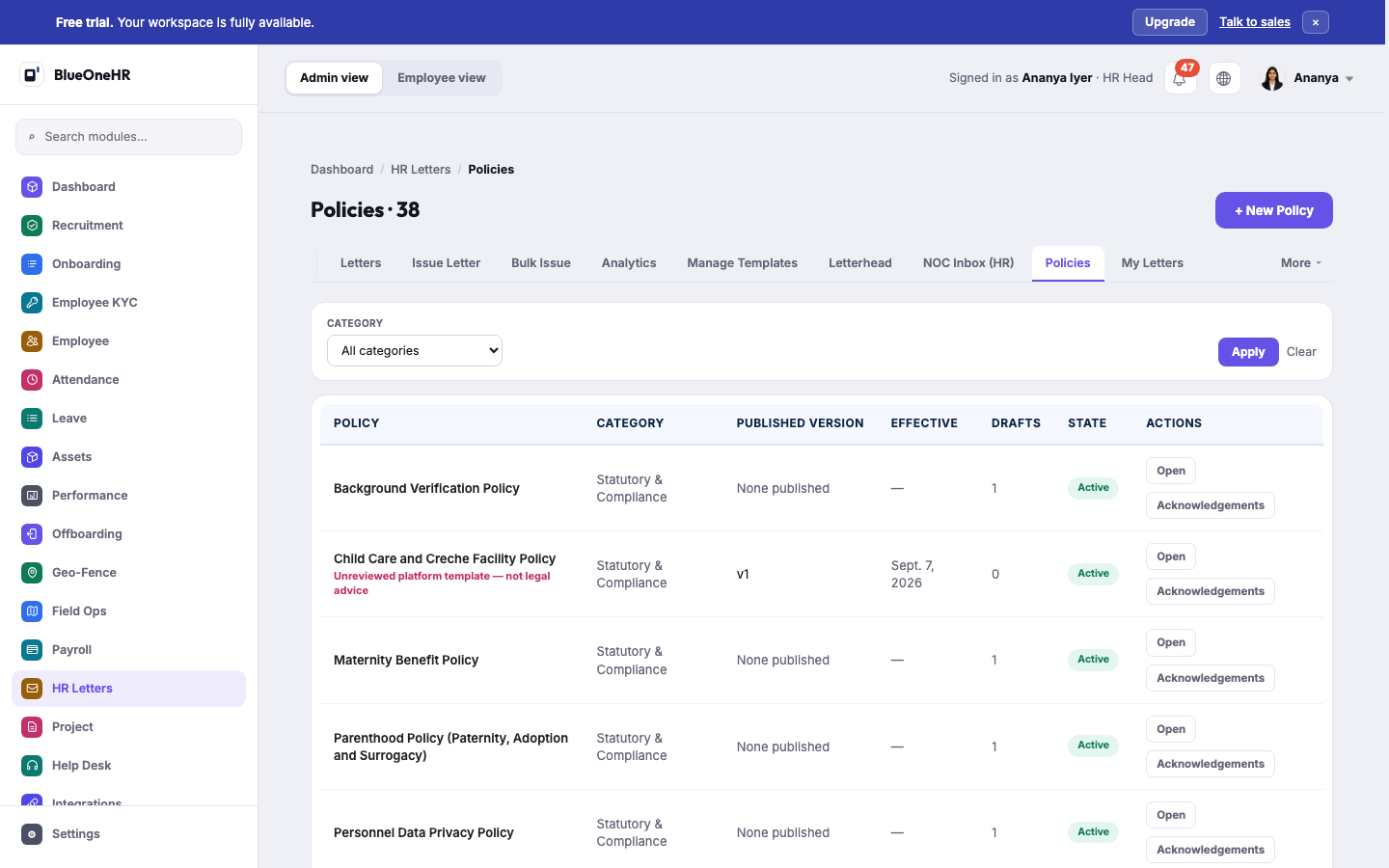Go to the Letters tab

coord(361,263)
